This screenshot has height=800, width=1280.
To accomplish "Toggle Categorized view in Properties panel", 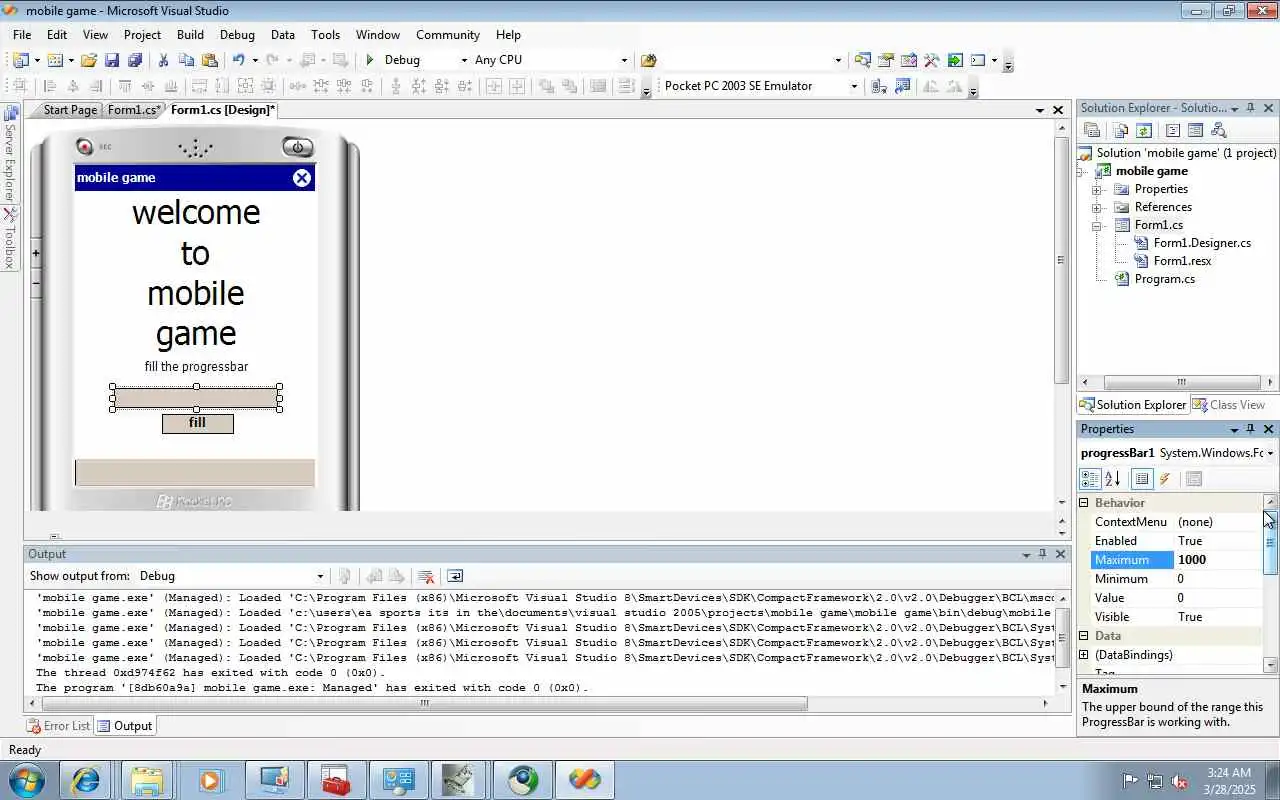I will pos(1090,479).
